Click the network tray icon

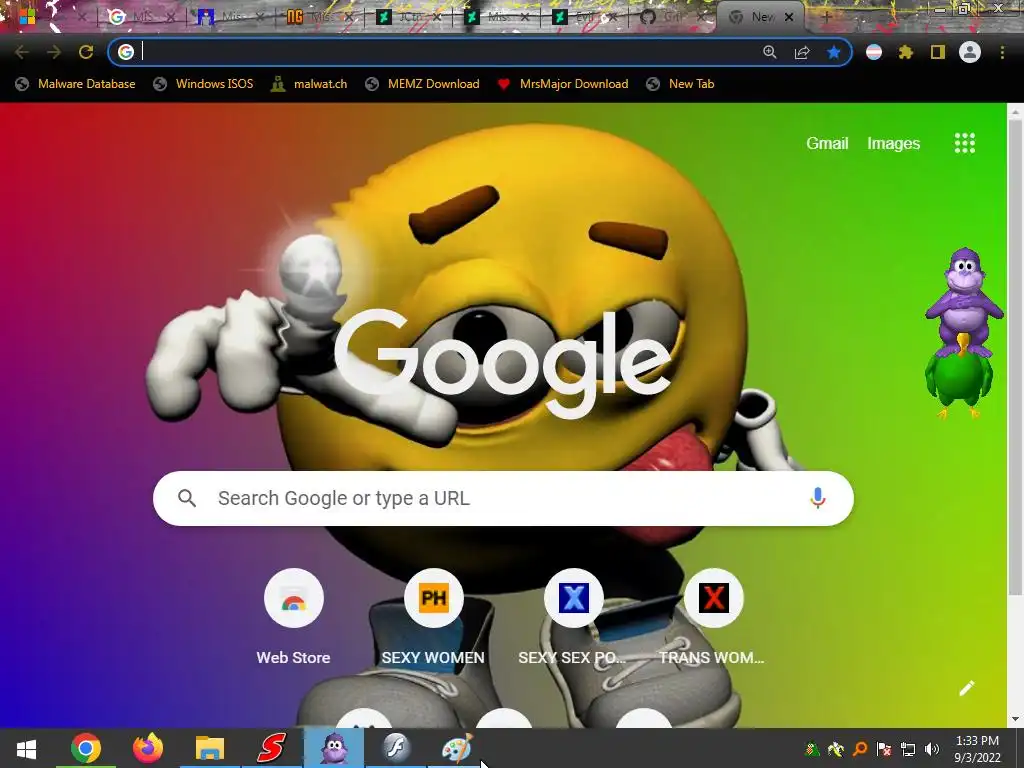point(908,749)
